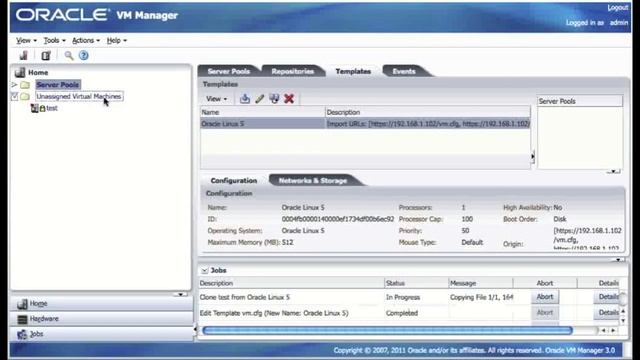The width and height of the screenshot is (640, 360).
Task: Open the Help menu
Action: pos(117,40)
